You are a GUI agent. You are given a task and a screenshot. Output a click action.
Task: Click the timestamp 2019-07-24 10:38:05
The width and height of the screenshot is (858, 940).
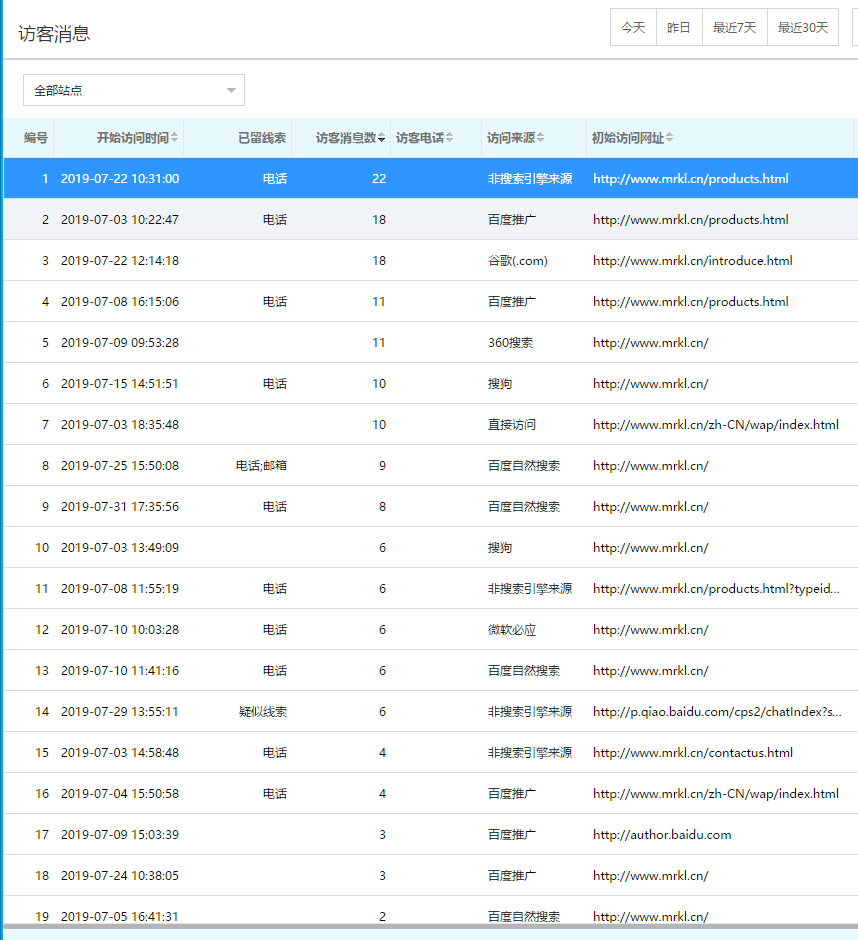(x=120, y=876)
